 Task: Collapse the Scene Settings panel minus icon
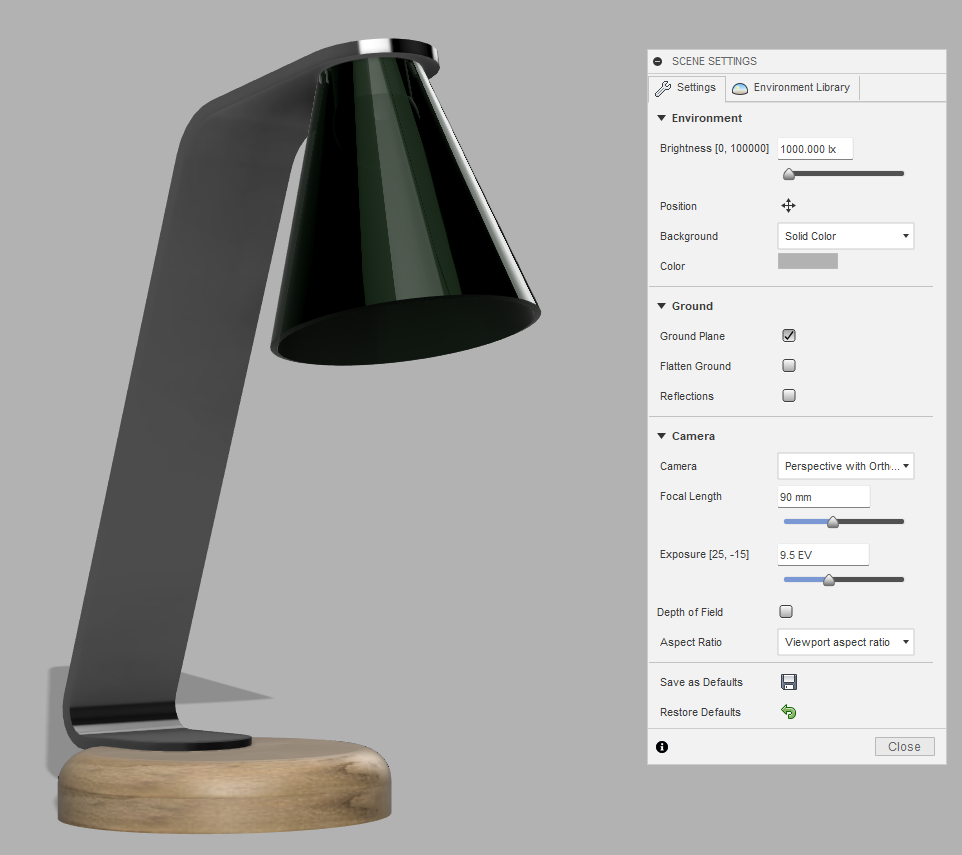658,62
